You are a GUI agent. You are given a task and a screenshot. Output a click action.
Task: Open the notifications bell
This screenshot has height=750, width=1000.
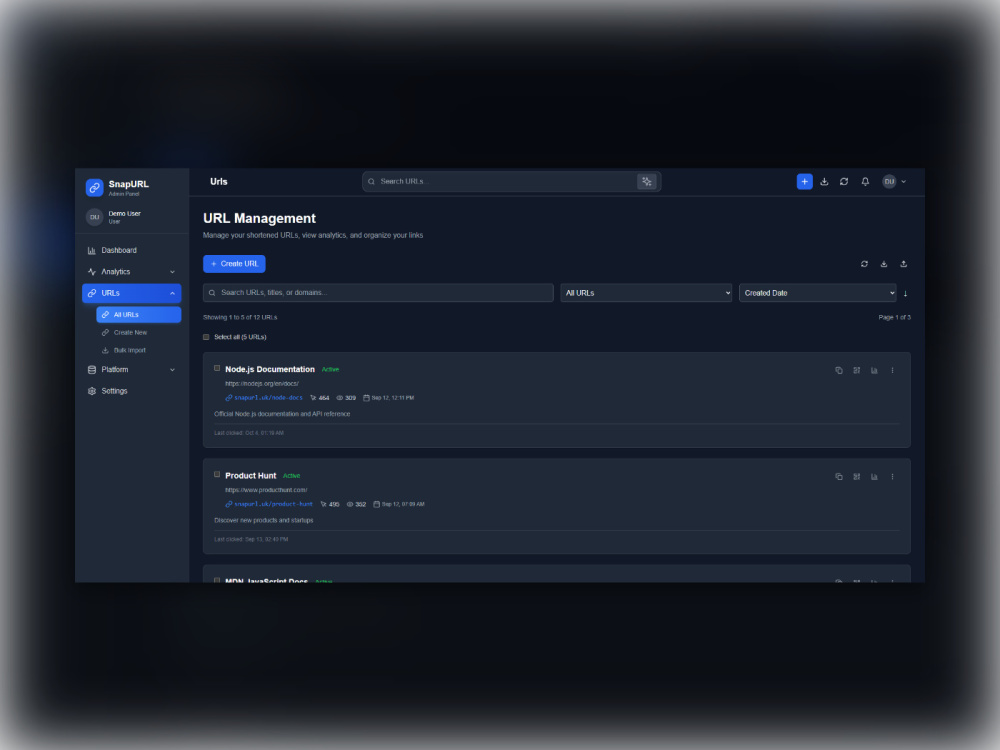click(x=865, y=182)
